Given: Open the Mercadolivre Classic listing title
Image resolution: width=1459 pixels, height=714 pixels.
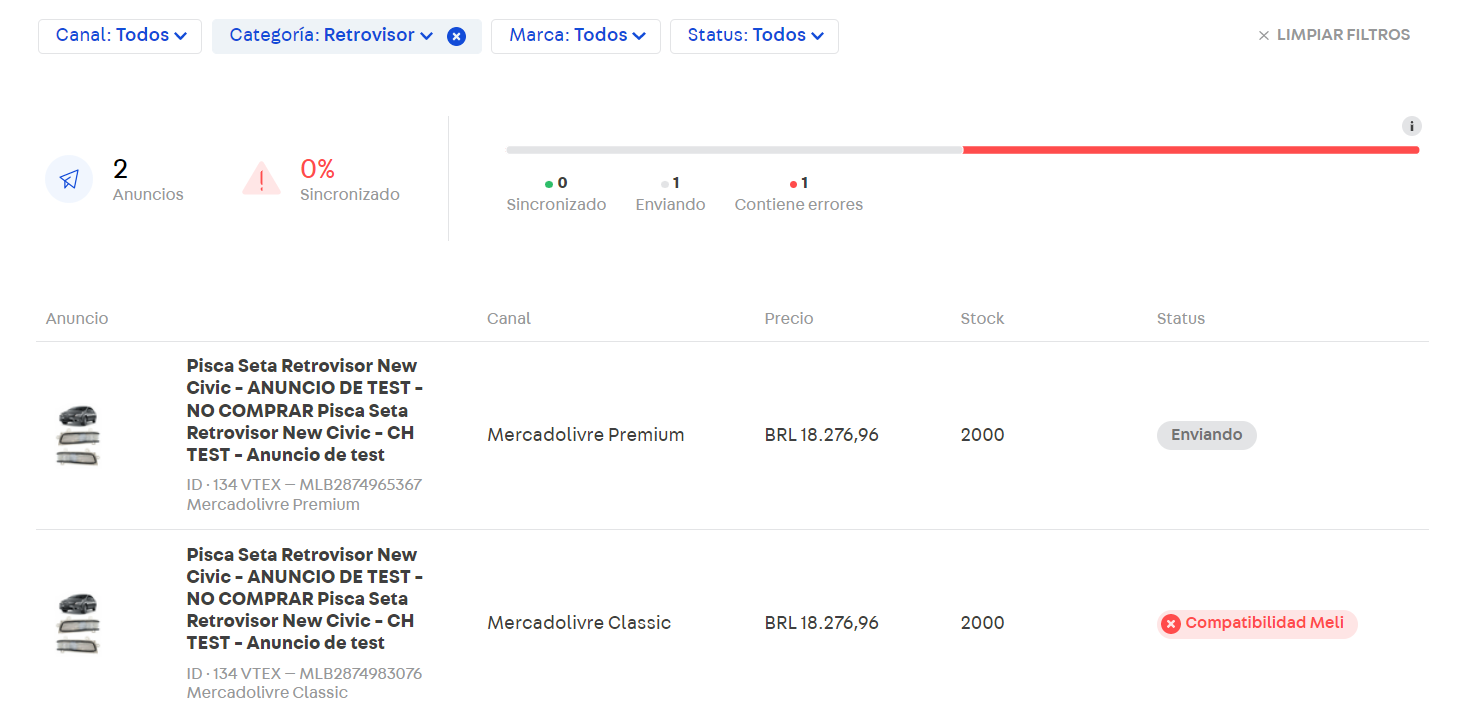Looking at the screenshot, I should [x=304, y=599].
